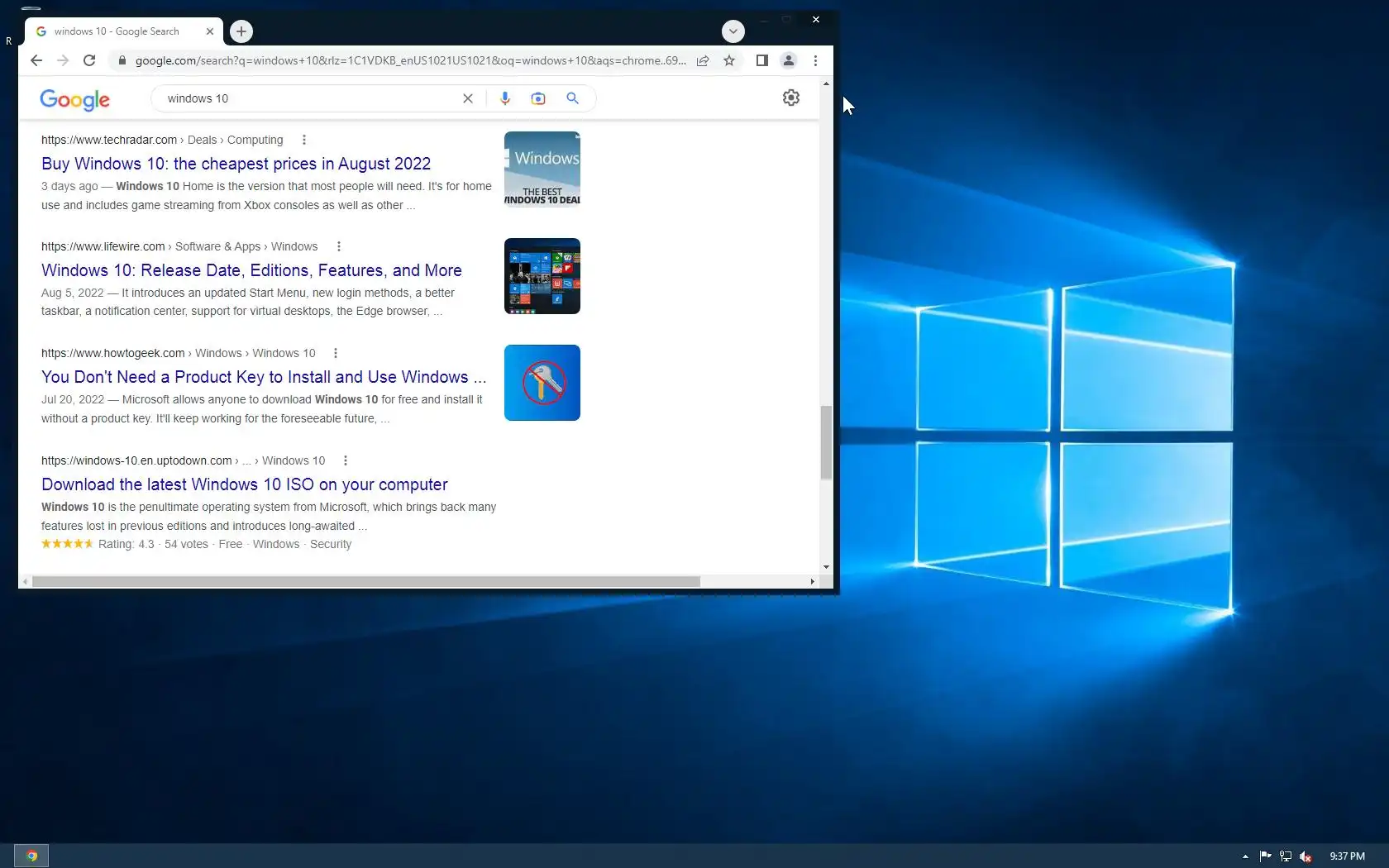Click the lifewire.com result URL
The width and height of the screenshot is (1389, 868).
pyautogui.click(x=103, y=246)
